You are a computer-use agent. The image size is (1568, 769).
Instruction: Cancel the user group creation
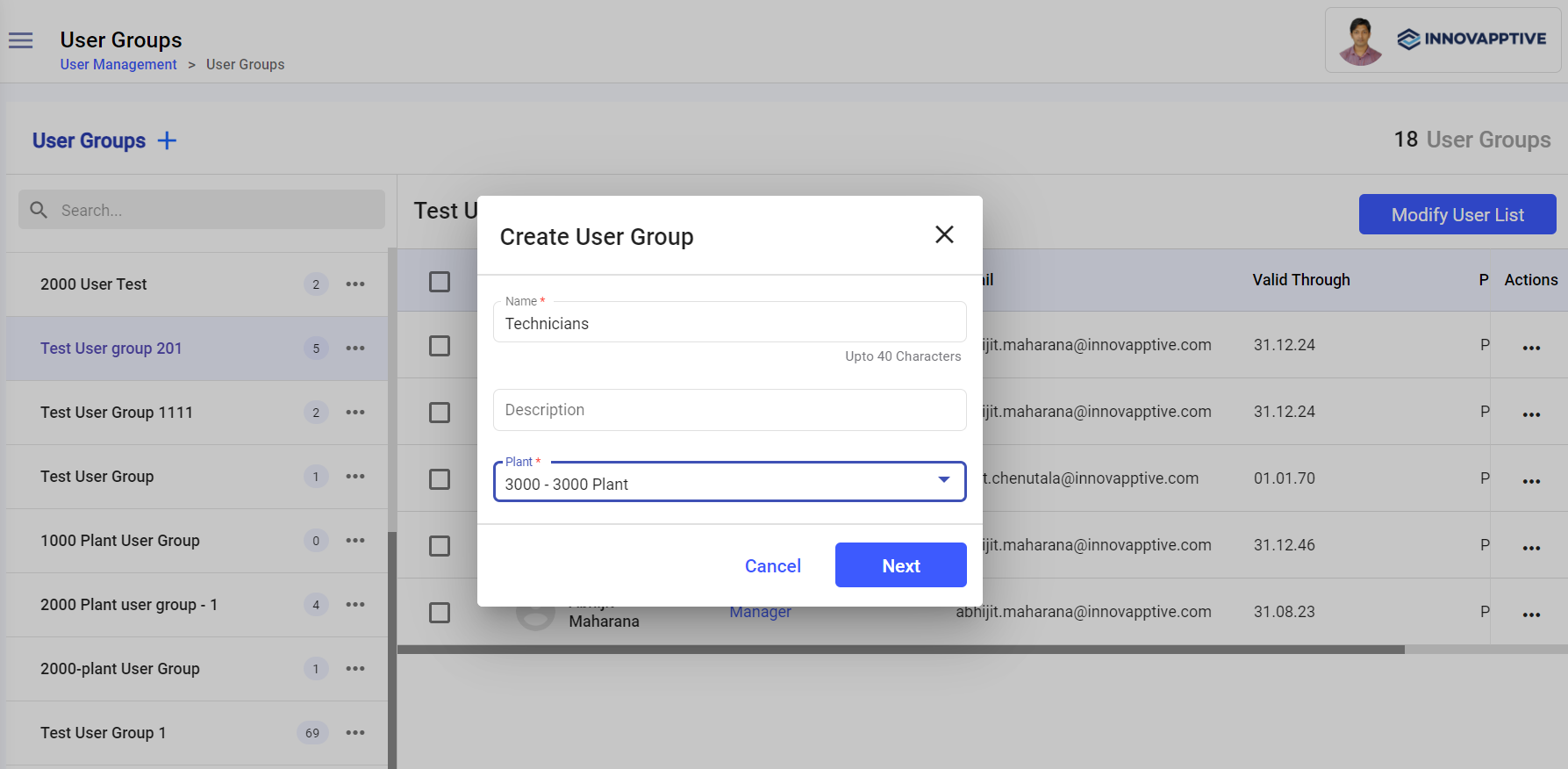click(x=772, y=566)
